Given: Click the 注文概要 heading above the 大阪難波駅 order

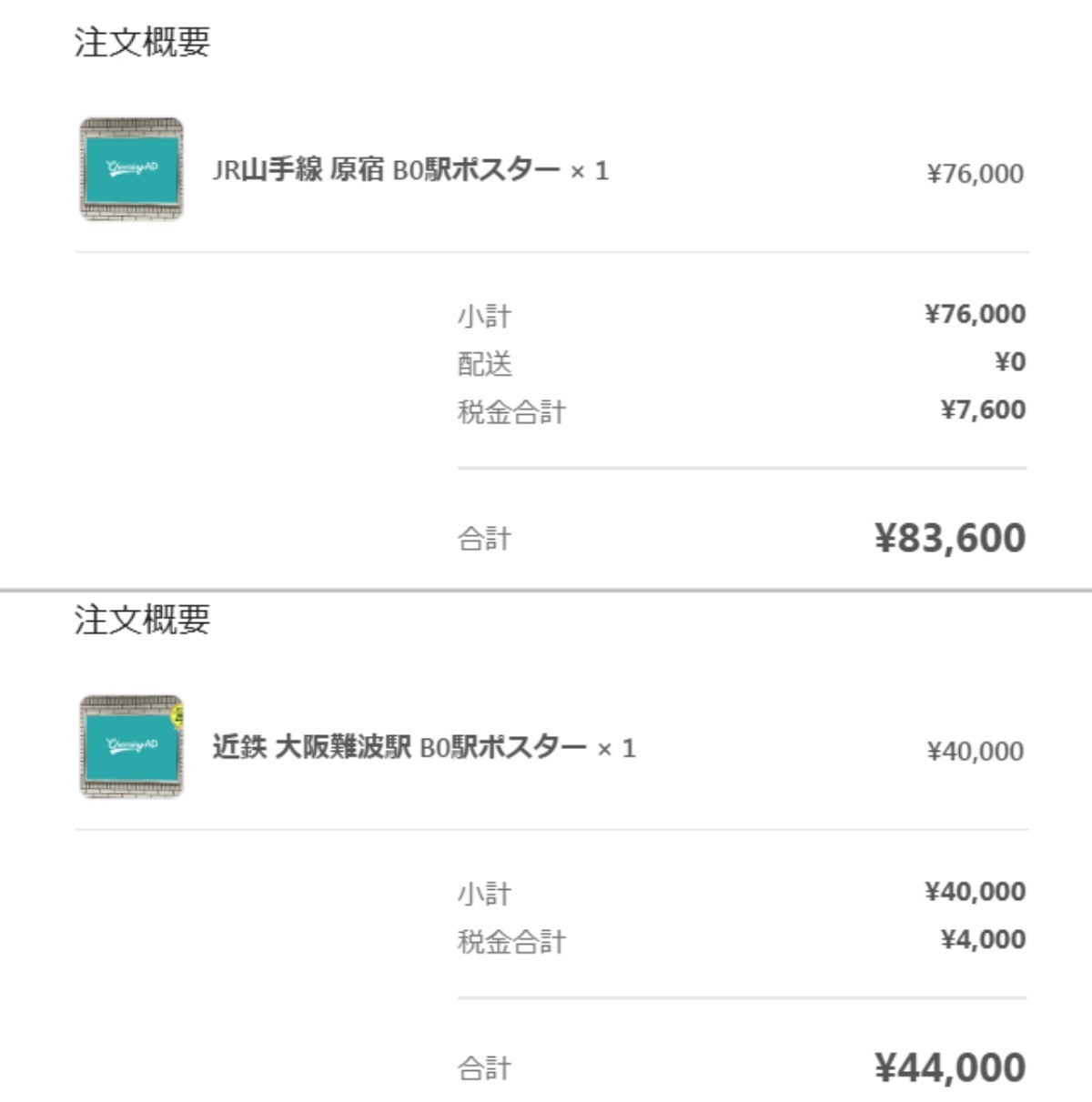Looking at the screenshot, I should tap(142, 620).
